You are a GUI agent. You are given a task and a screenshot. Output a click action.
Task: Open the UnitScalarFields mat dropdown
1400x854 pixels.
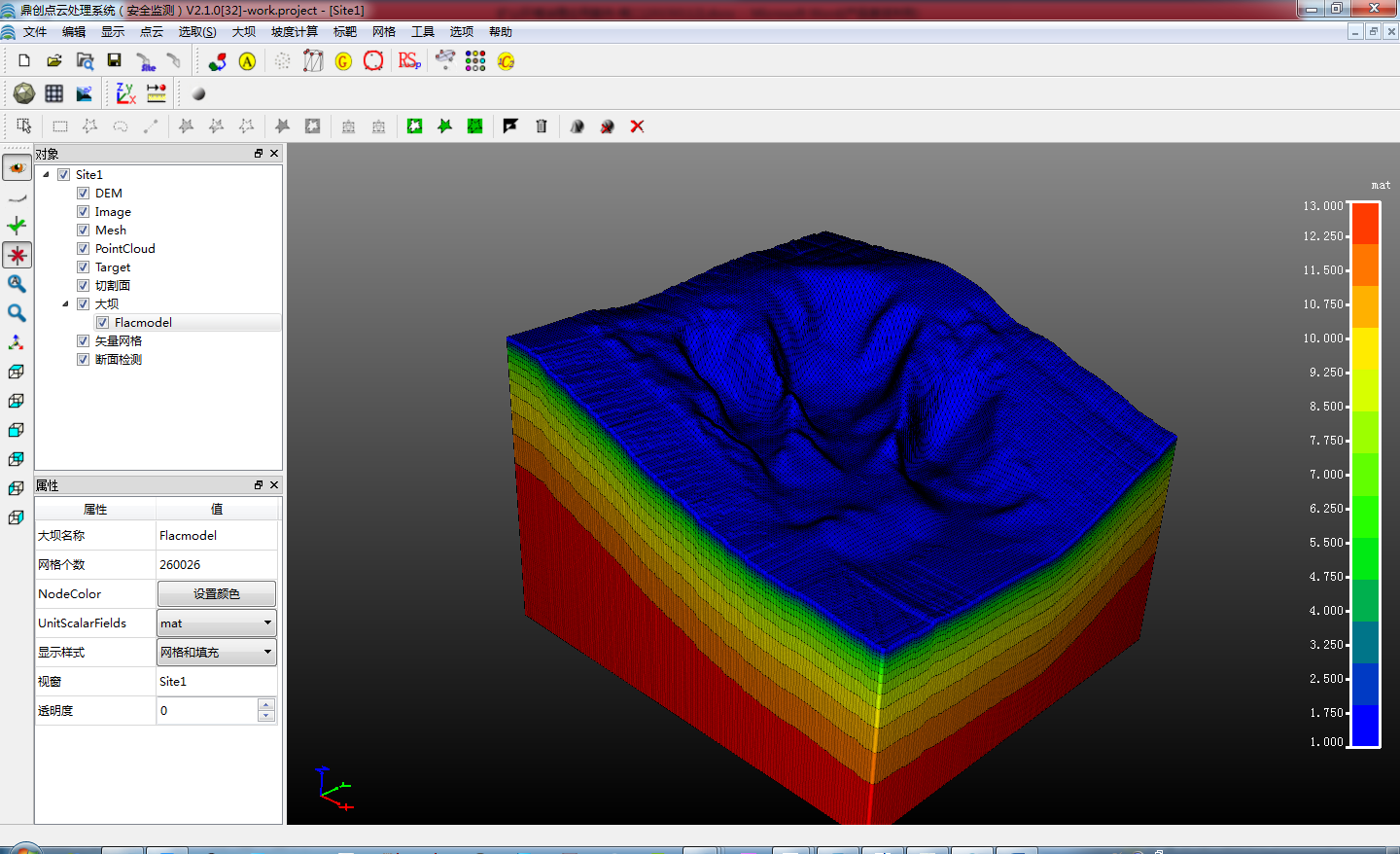216,623
